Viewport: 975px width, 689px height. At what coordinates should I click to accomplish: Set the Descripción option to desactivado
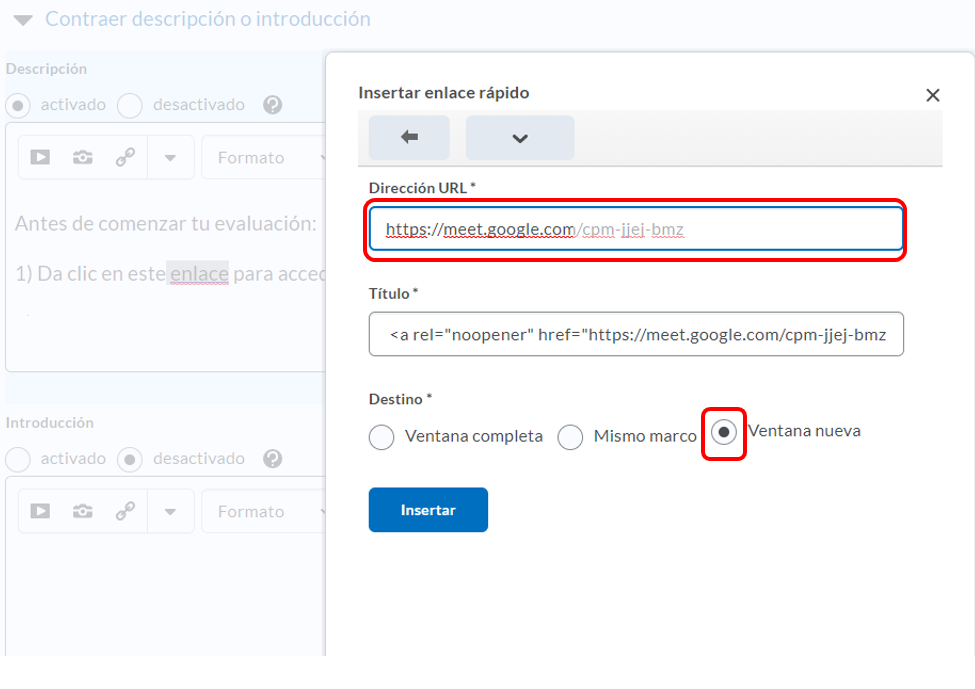point(130,105)
